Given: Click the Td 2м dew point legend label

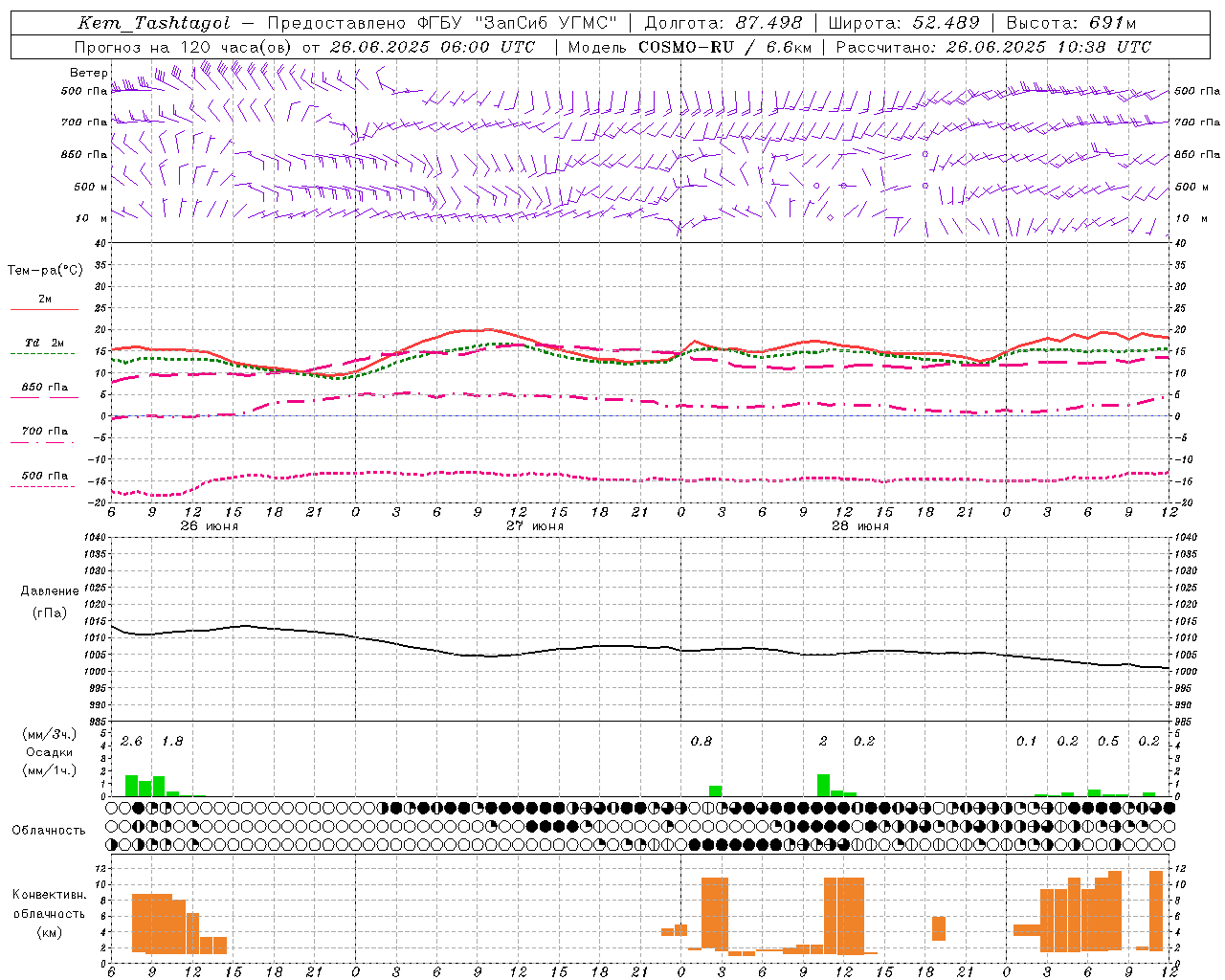Looking at the screenshot, I should [x=45, y=343].
